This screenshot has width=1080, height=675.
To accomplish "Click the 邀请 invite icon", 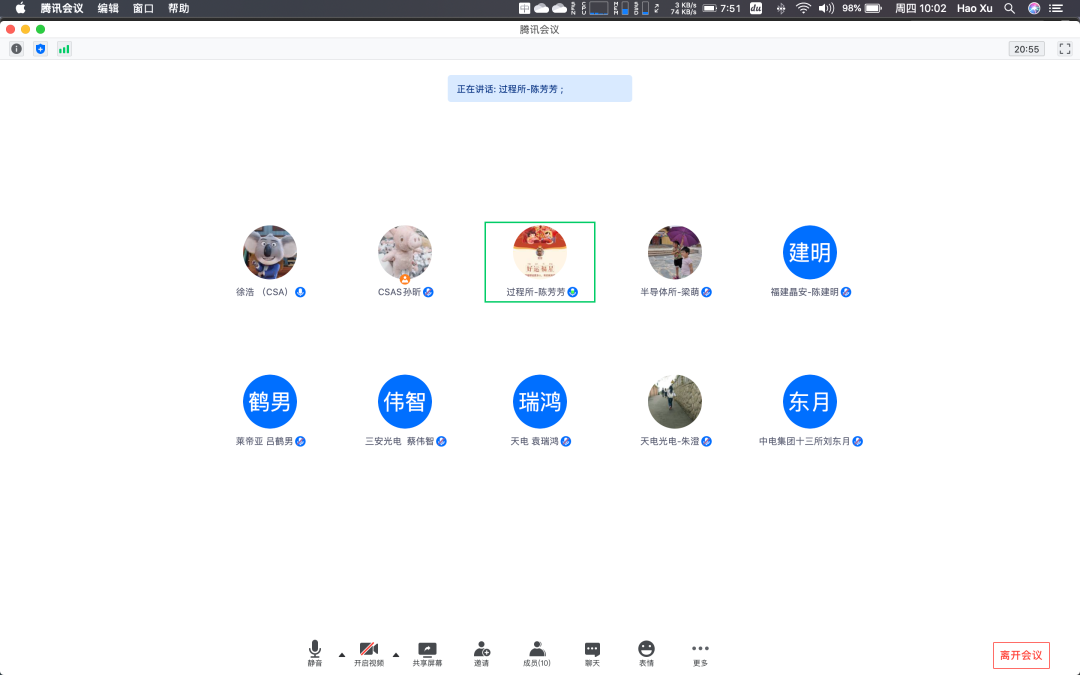I will pos(482,653).
